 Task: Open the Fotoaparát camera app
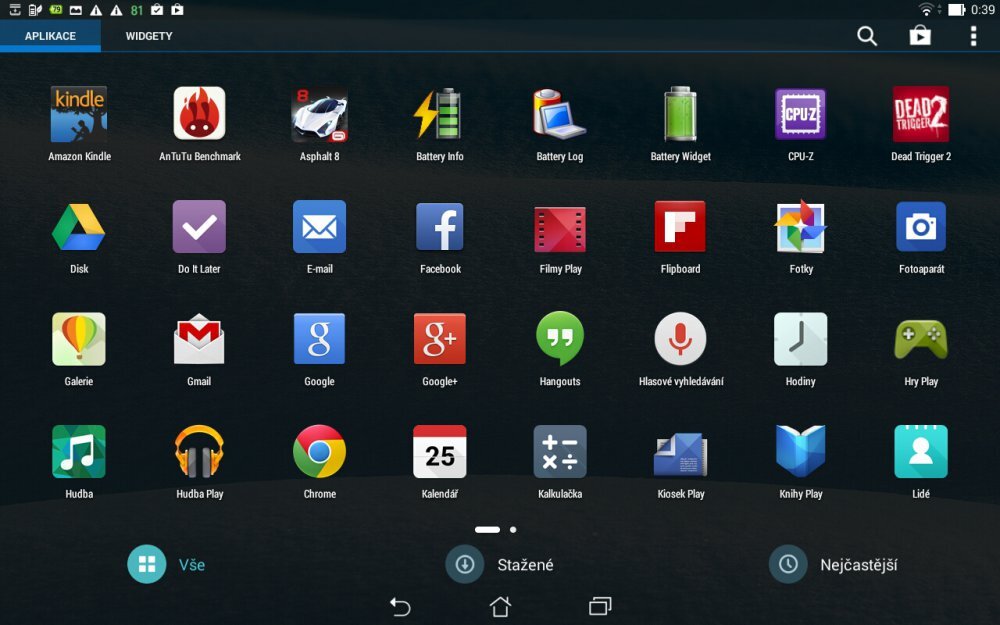(920, 225)
